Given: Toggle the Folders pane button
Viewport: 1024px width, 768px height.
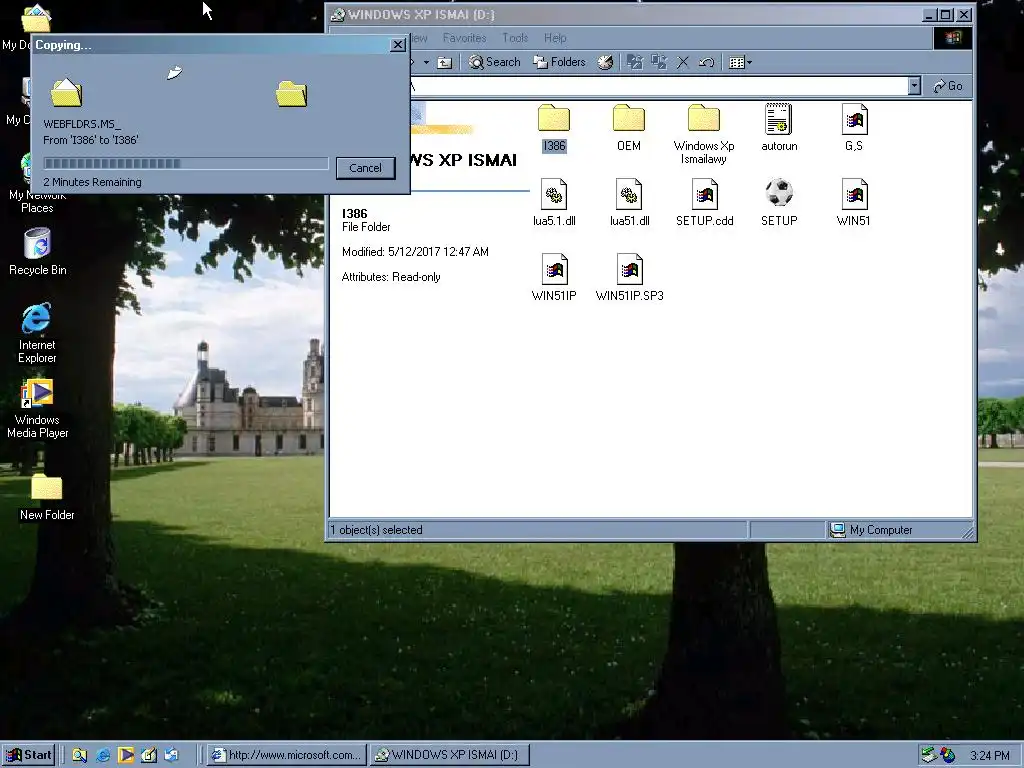Looking at the screenshot, I should [x=560, y=63].
